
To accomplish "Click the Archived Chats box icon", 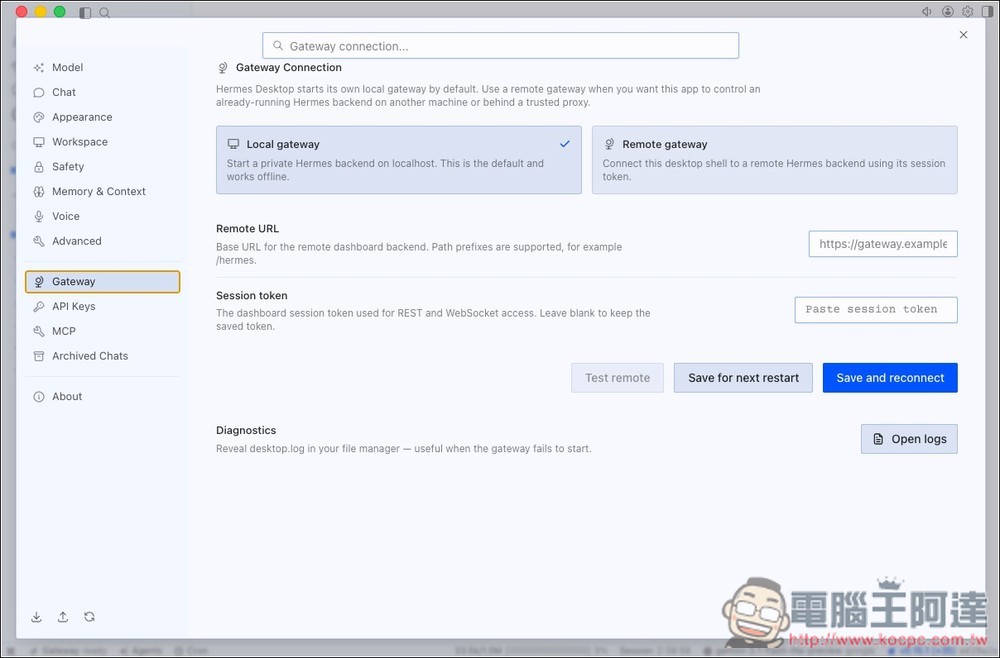I will click(39, 356).
